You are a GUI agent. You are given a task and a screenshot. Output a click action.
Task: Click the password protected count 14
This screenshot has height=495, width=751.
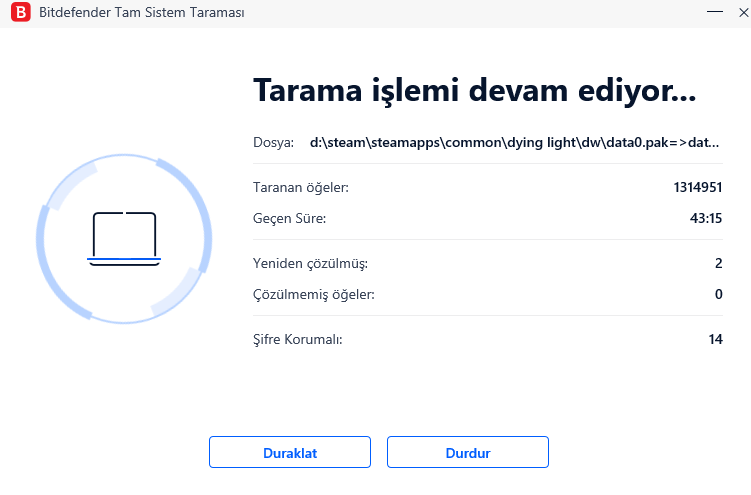[x=716, y=339]
